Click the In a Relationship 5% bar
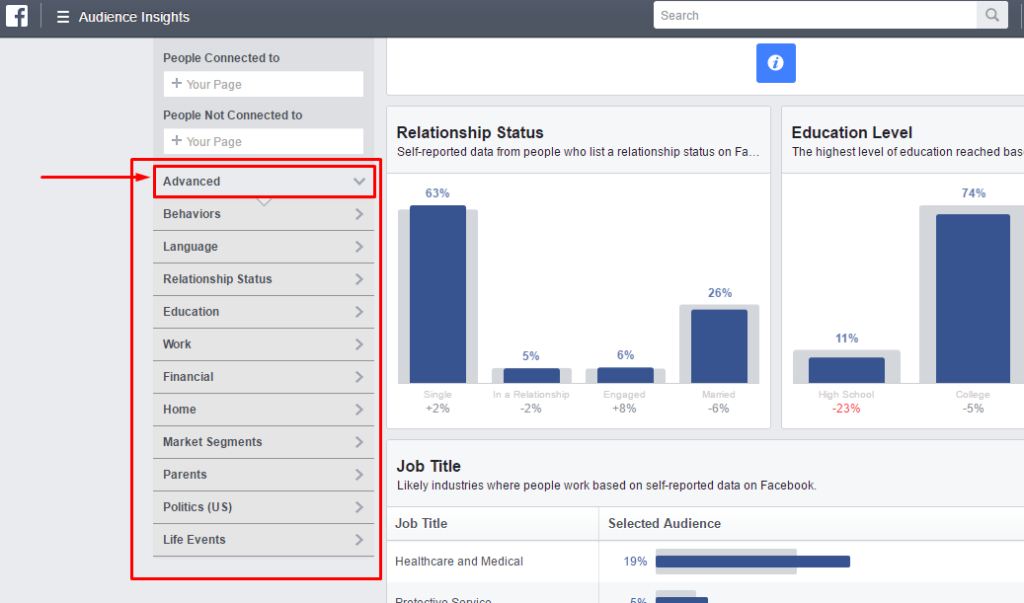The height and width of the screenshot is (603, 1024). tap(532, 376)
